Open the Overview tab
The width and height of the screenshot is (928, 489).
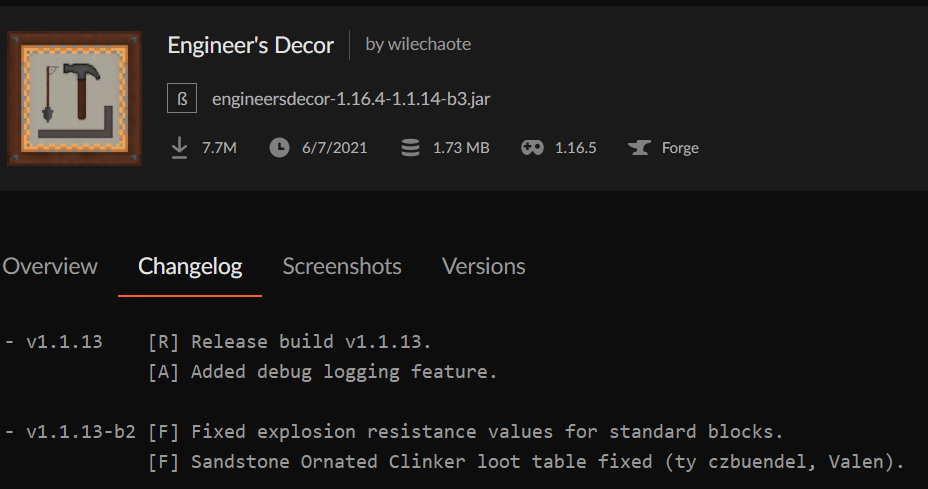pos(50,267)
